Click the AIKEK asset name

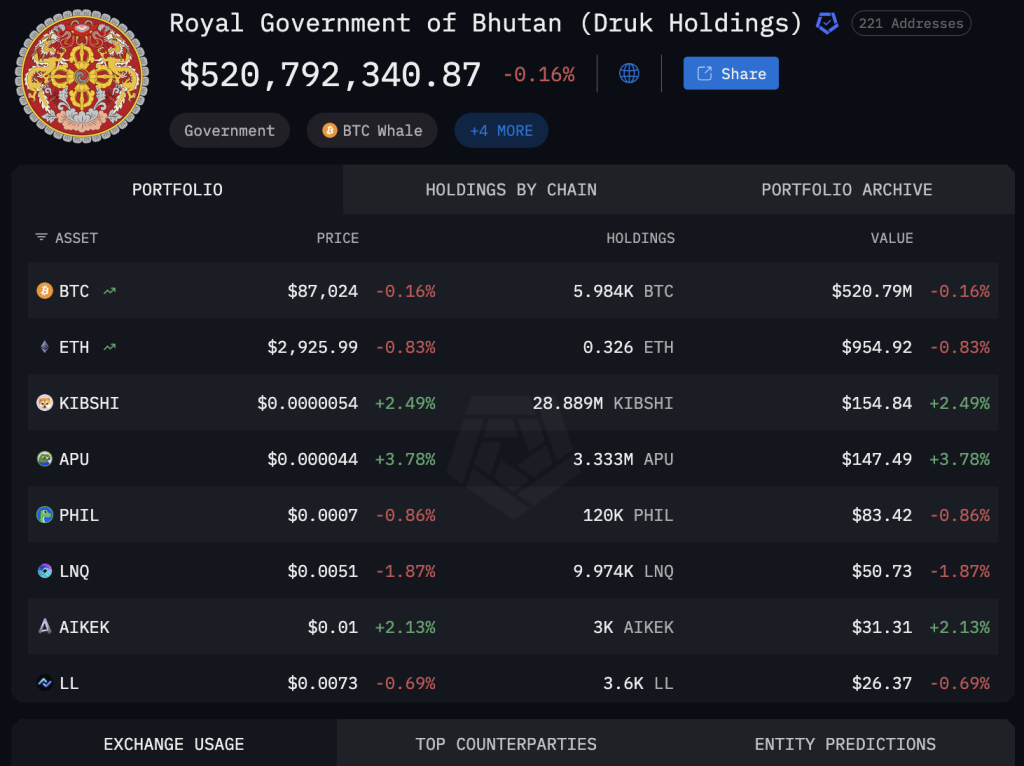(84, 628)
